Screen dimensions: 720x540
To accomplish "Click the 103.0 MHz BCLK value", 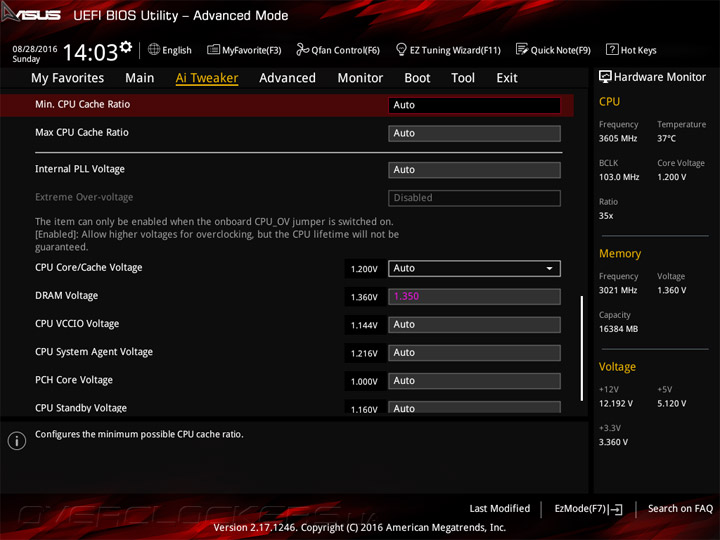I will 619,177.
